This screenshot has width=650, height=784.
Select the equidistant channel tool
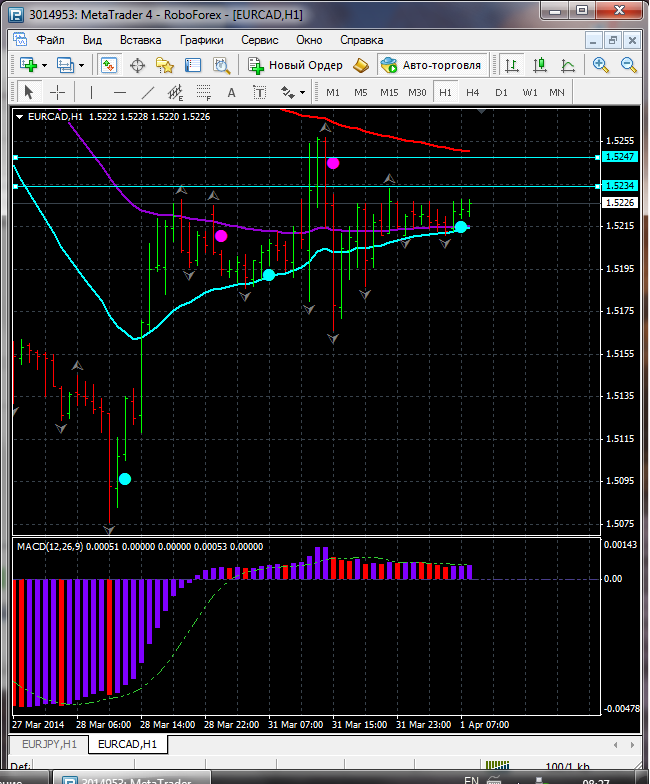pos(176,92)
